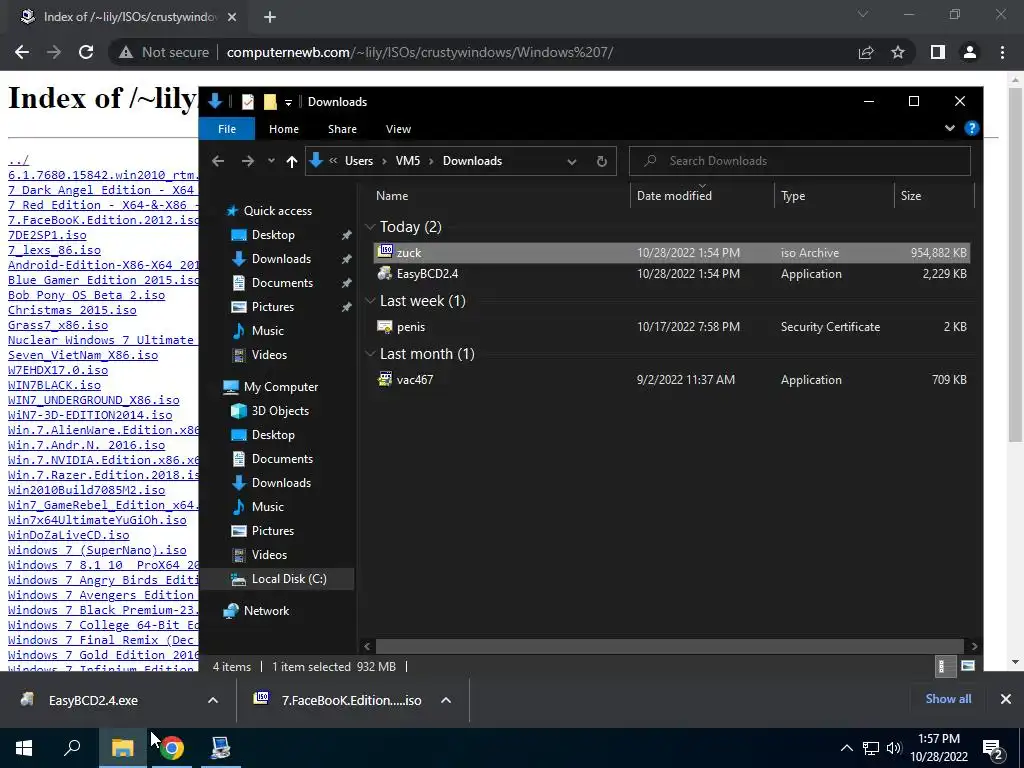This screenshot has height=768, width=1024.
Task: Click the Explorer back arrow
Action: (x=218, y=161)
